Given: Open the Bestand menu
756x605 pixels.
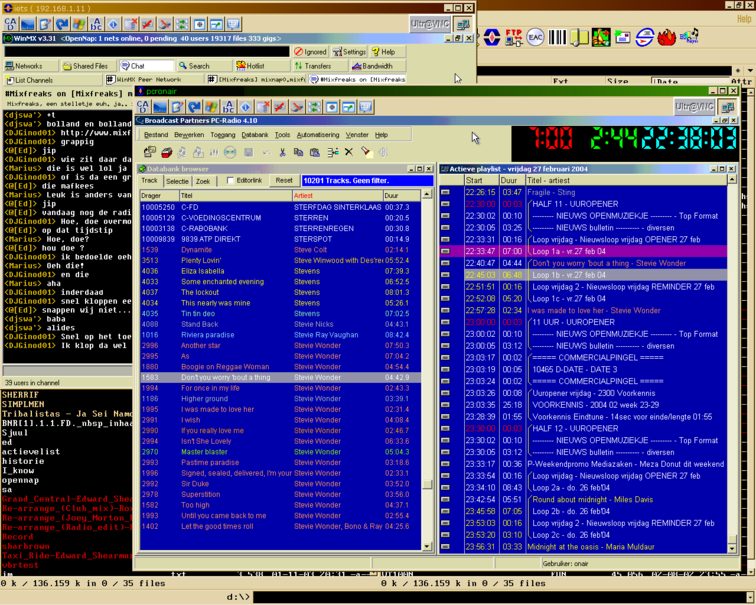Looking at the screenshot, I should 156,135.
